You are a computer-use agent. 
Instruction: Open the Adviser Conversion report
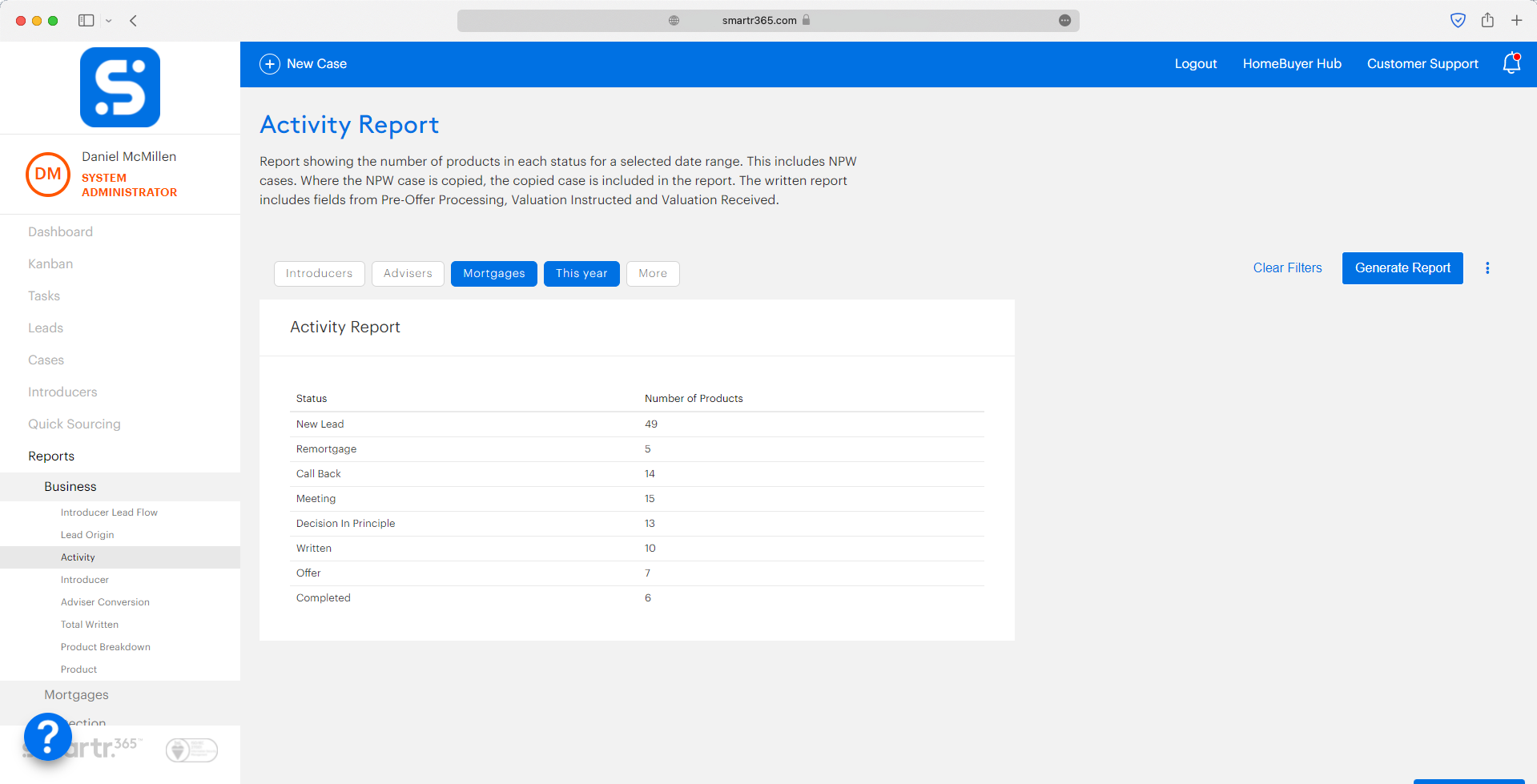105,602
